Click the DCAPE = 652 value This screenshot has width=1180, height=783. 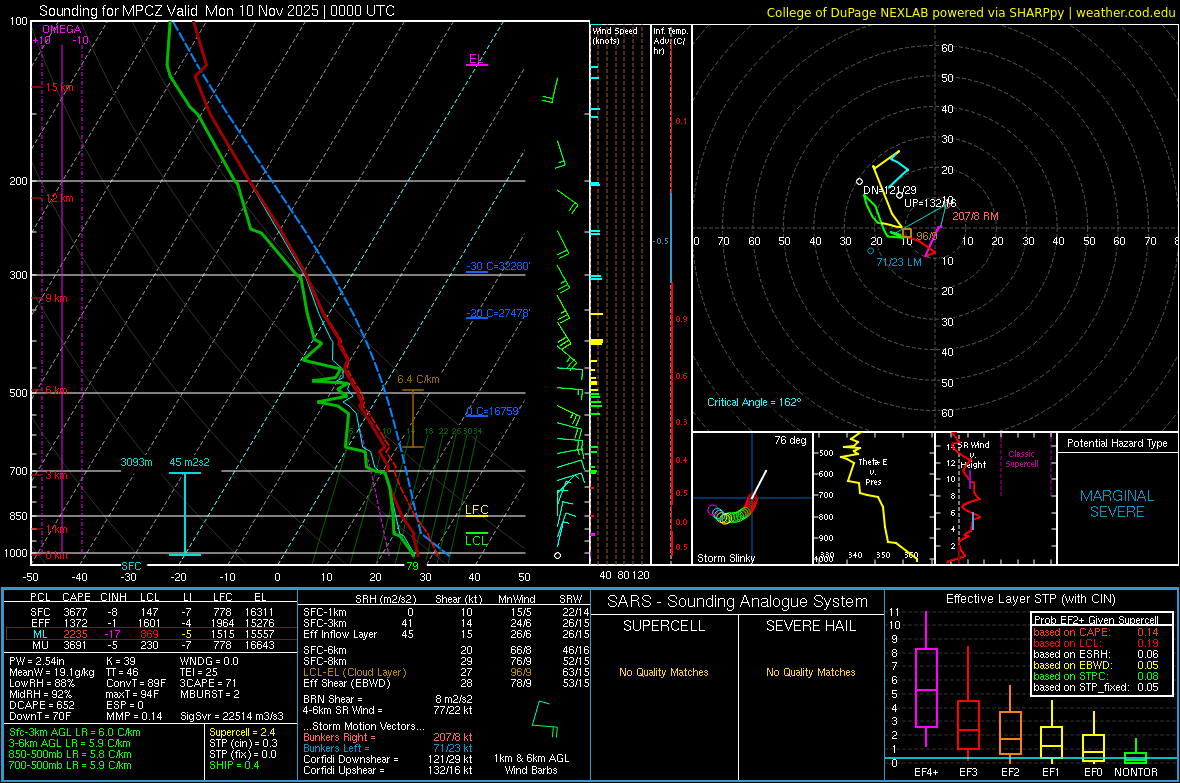pos(41,705)
